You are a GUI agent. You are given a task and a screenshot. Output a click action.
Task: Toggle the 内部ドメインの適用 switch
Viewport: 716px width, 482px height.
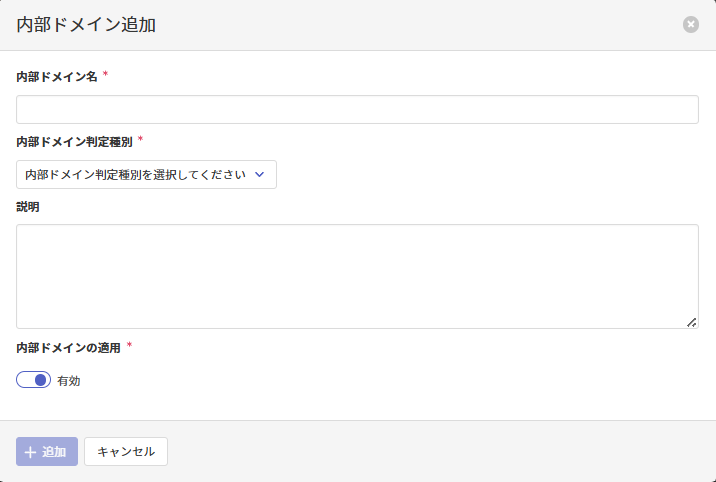tap(33, 380)
